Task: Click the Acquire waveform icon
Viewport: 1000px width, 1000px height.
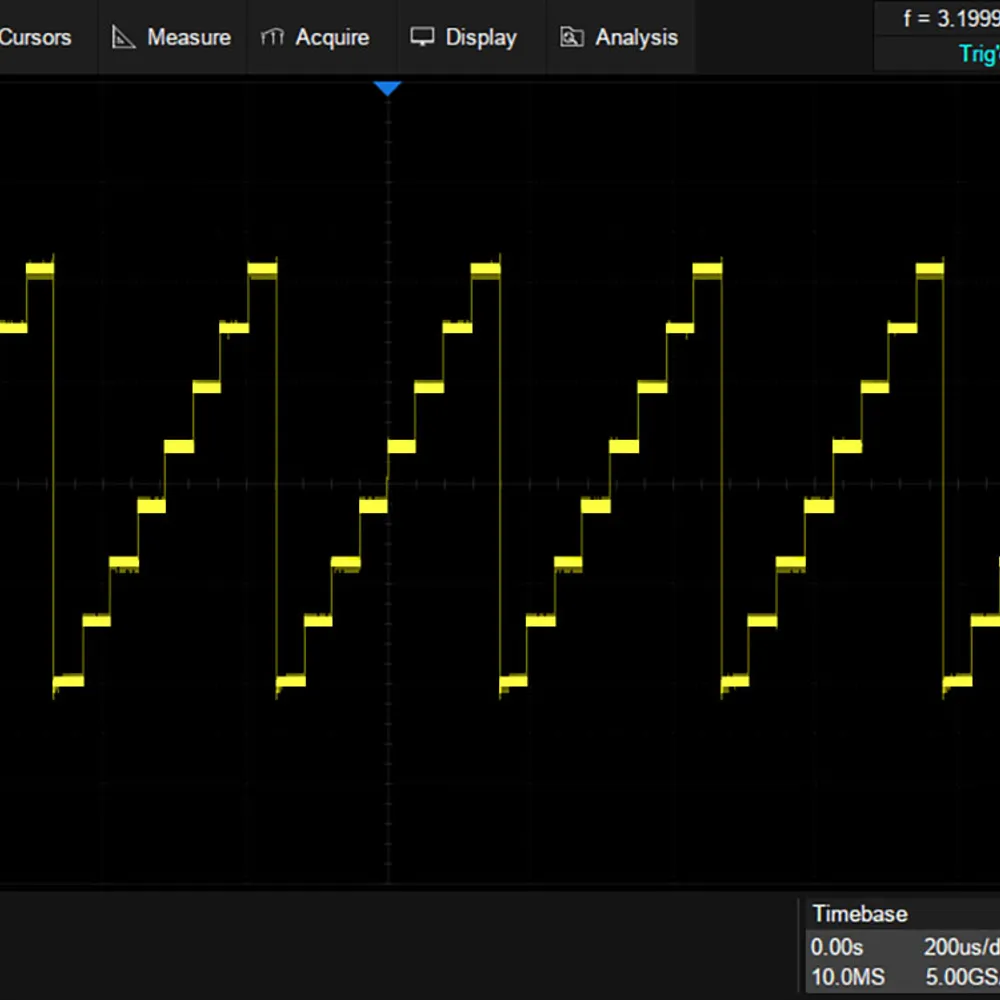Action: pos(273,37)
